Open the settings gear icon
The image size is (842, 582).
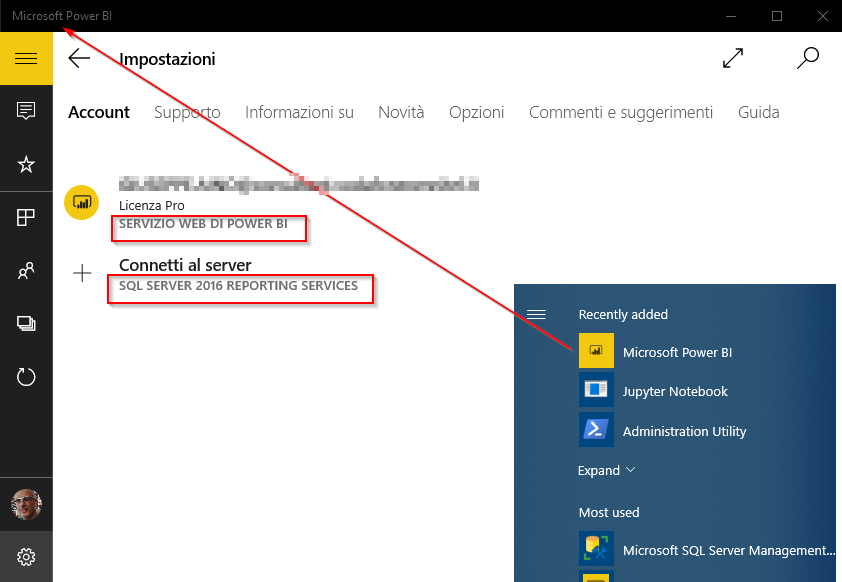26,557
